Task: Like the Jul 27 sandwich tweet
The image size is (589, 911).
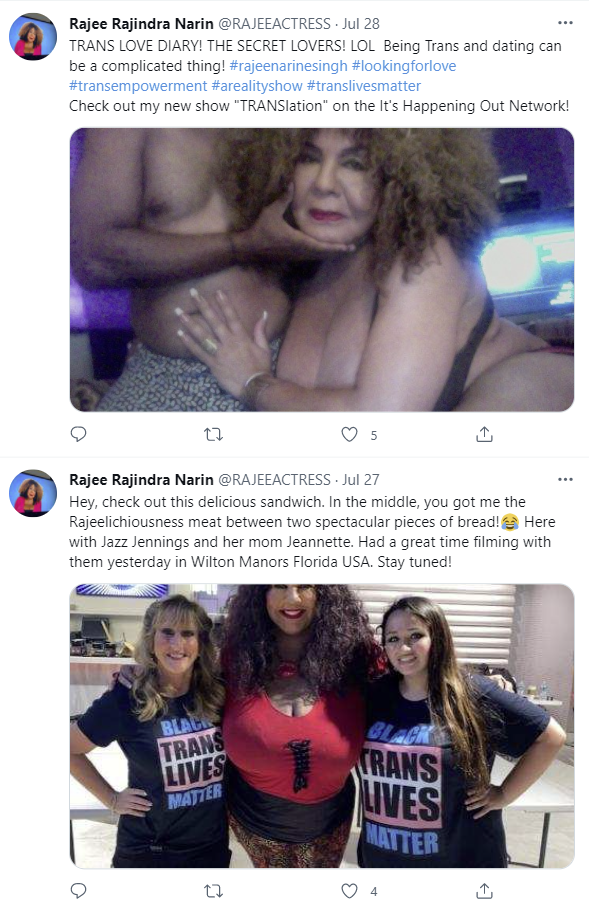Action: click(x=349, y=890)
